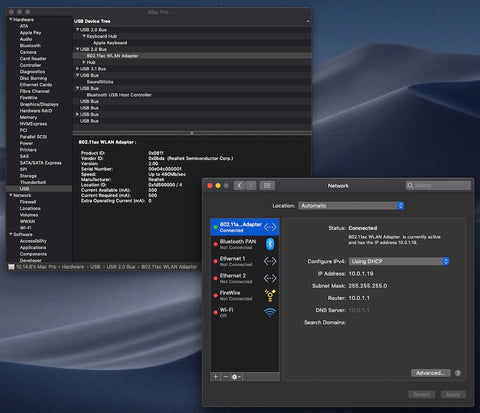Click the IP Address 10.0.1.19 value
Screen dimensions: 480x413
(x=361, y=274)
